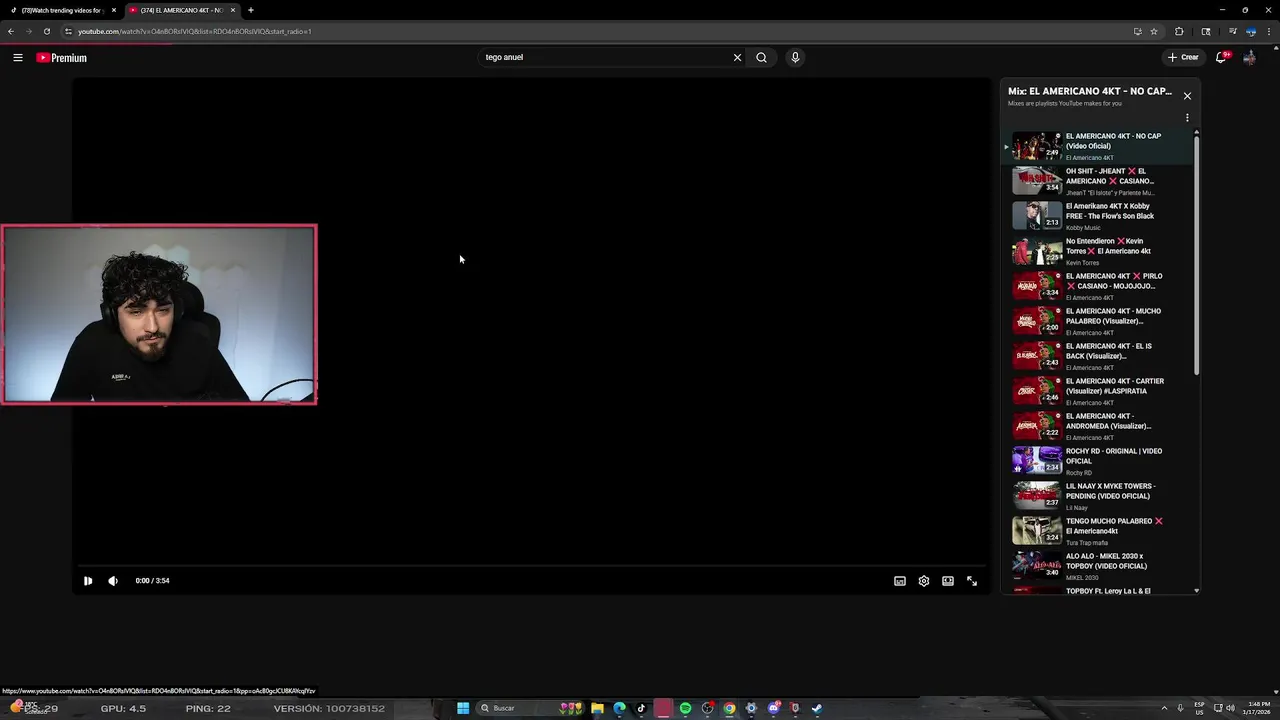
Task: Select 'LIL NAAY X MYKE TOWERS - PENDING'
Action: coord(1097,496)
